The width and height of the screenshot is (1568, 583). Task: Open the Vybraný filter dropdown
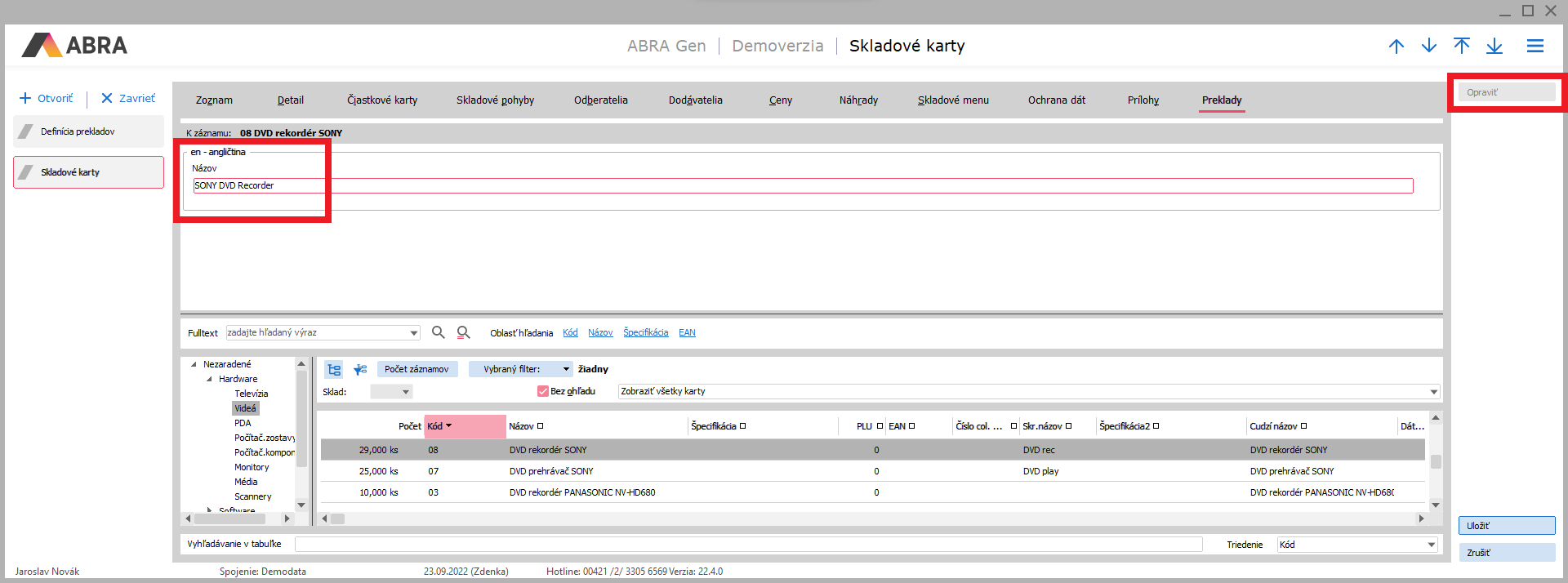point(565,369)
